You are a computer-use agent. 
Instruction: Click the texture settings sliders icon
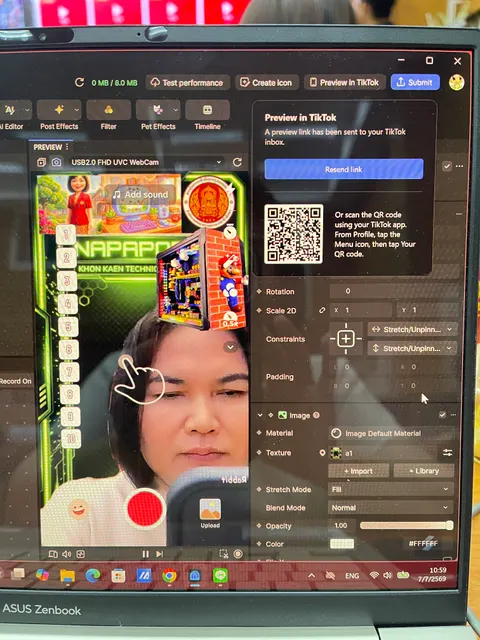[x=447, y=452]
